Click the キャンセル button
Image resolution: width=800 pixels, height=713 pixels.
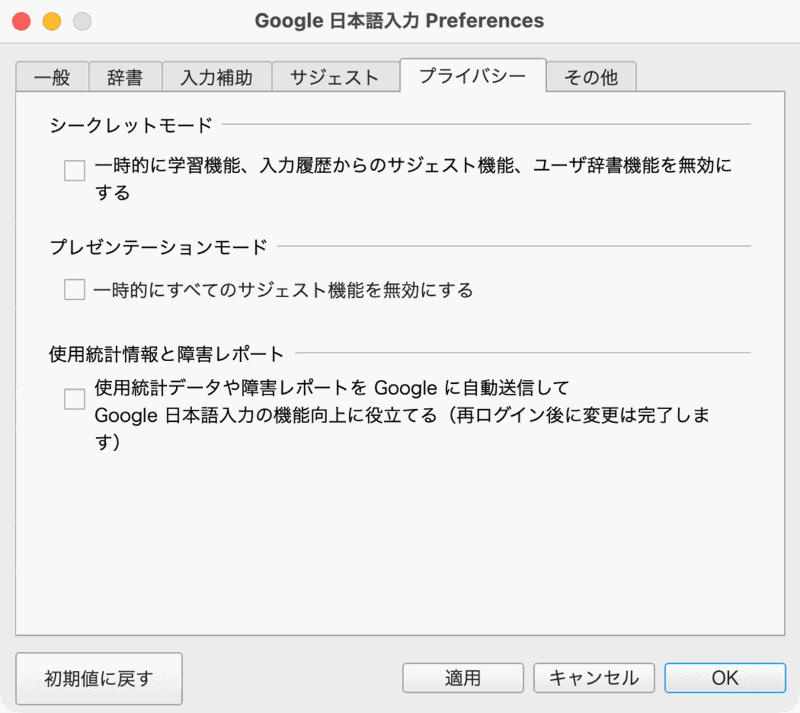[x=594, y=678]
